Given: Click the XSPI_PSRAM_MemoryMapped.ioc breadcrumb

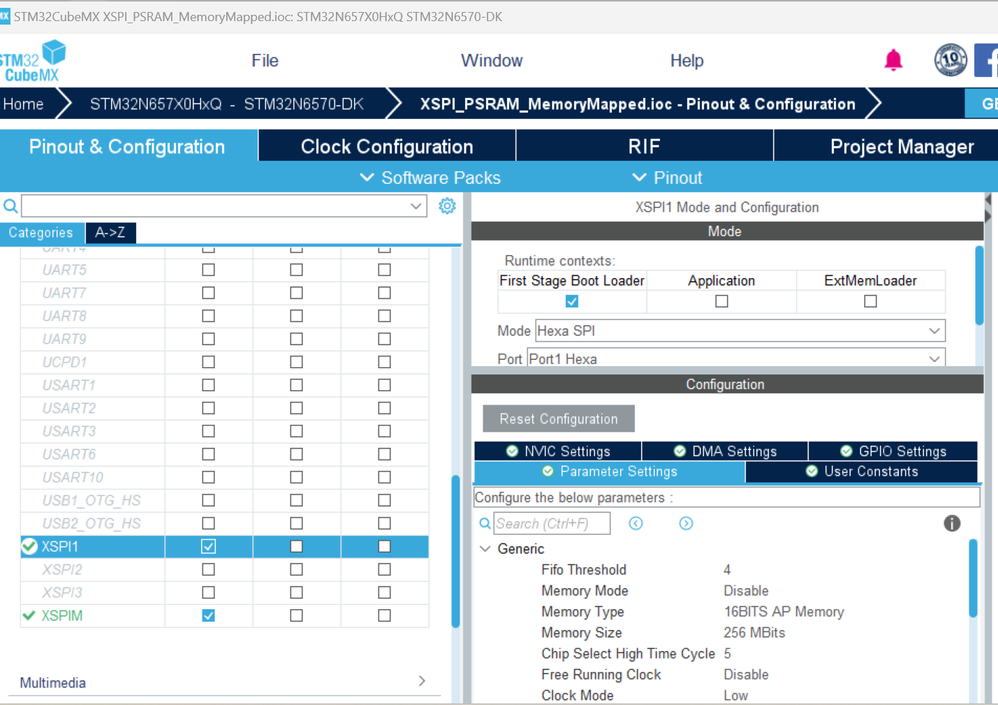Looking at the screenshot, I should tap(637, 104).
